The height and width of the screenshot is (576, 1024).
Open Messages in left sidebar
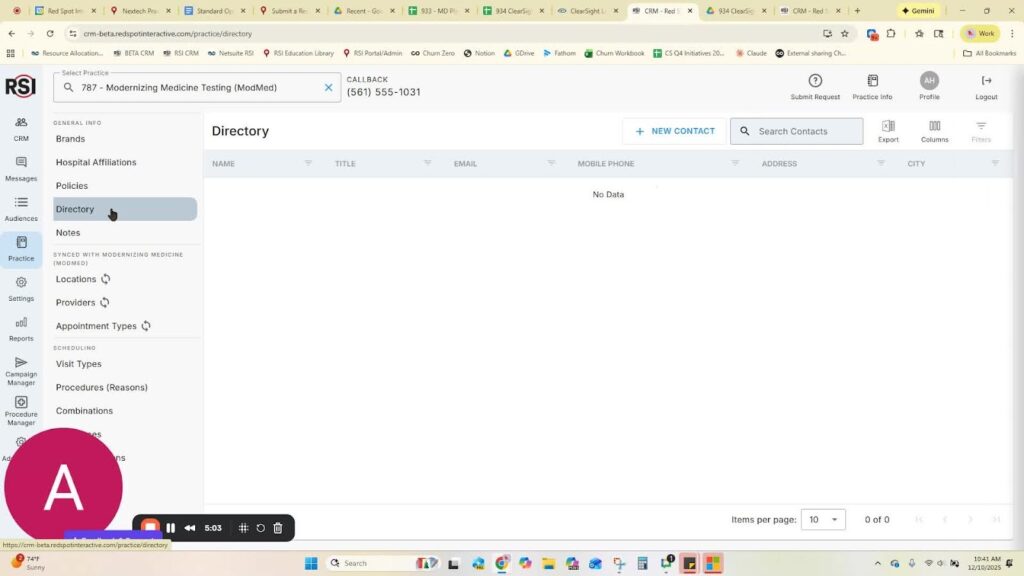click(21, 162)
